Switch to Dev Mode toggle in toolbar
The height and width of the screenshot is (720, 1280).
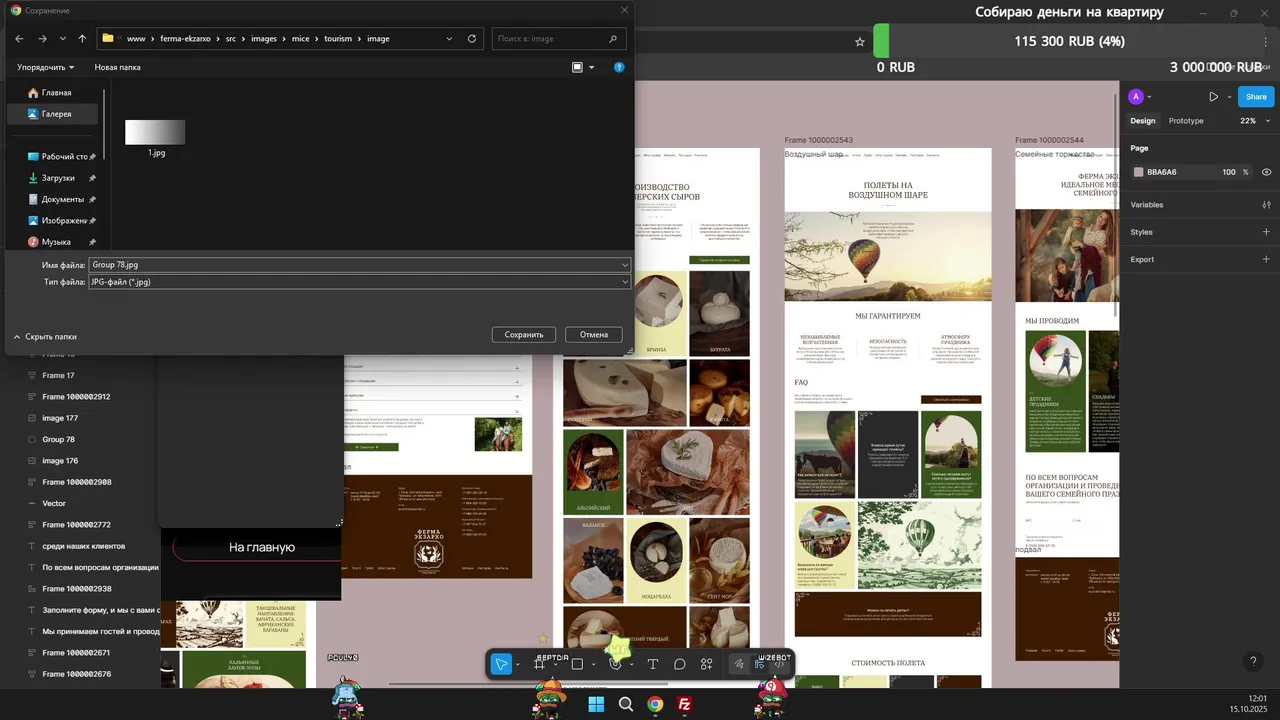point(780,664)
